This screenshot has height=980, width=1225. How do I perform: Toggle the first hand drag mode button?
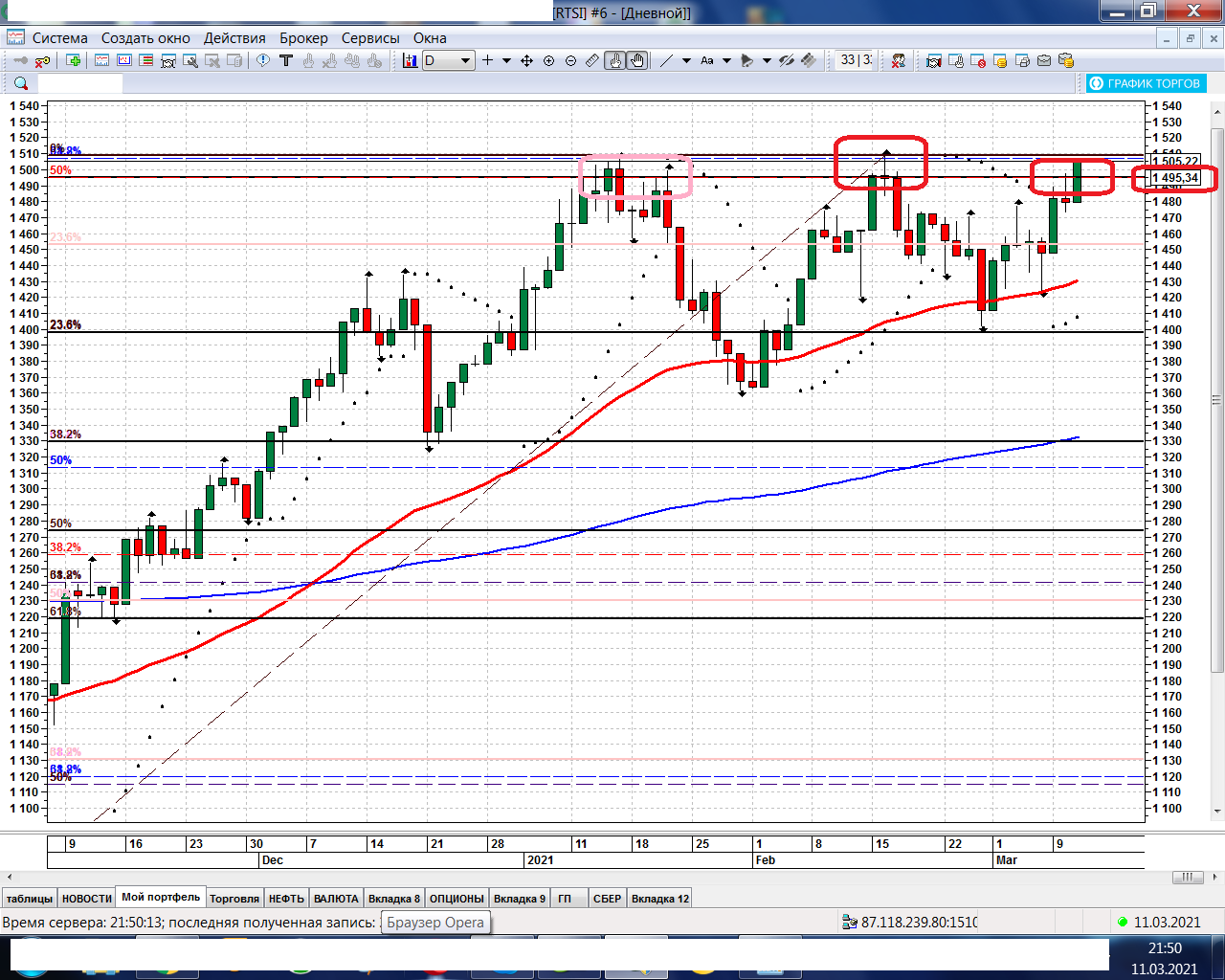pyautogui.click(x=614, y=60)
